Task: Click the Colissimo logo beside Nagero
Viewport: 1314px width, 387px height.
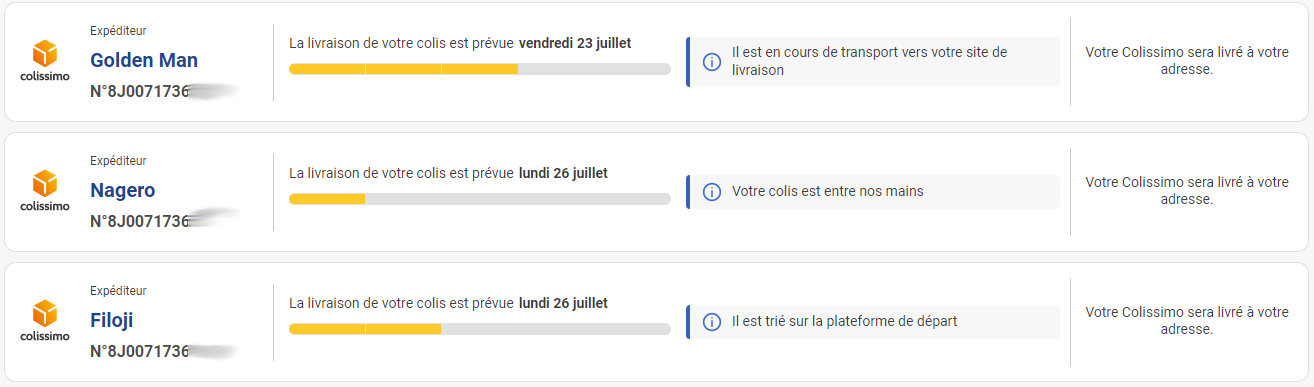Action: pos(45,191)
